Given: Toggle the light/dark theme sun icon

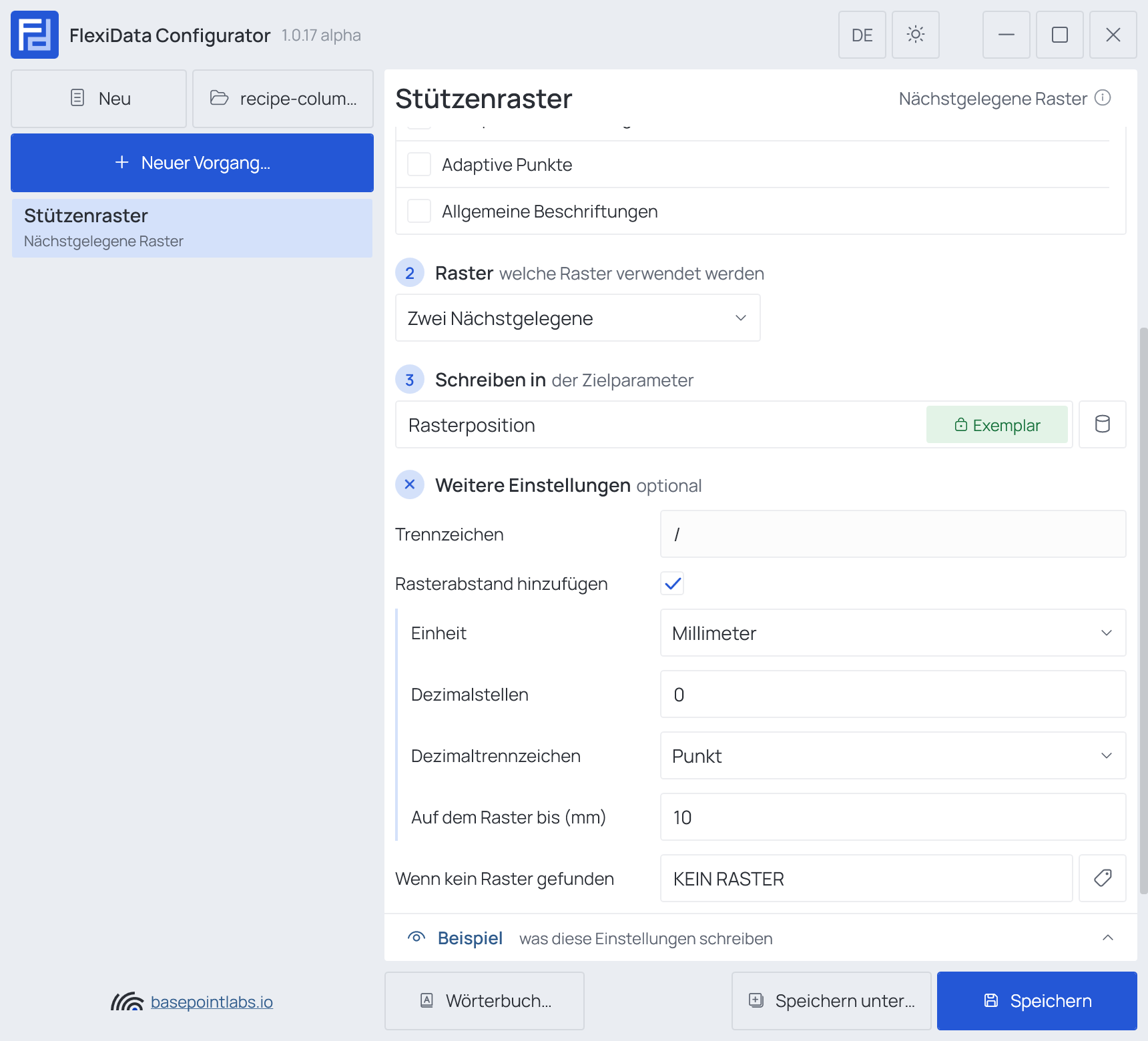Looking at the screenshot, I should (916, 35).
